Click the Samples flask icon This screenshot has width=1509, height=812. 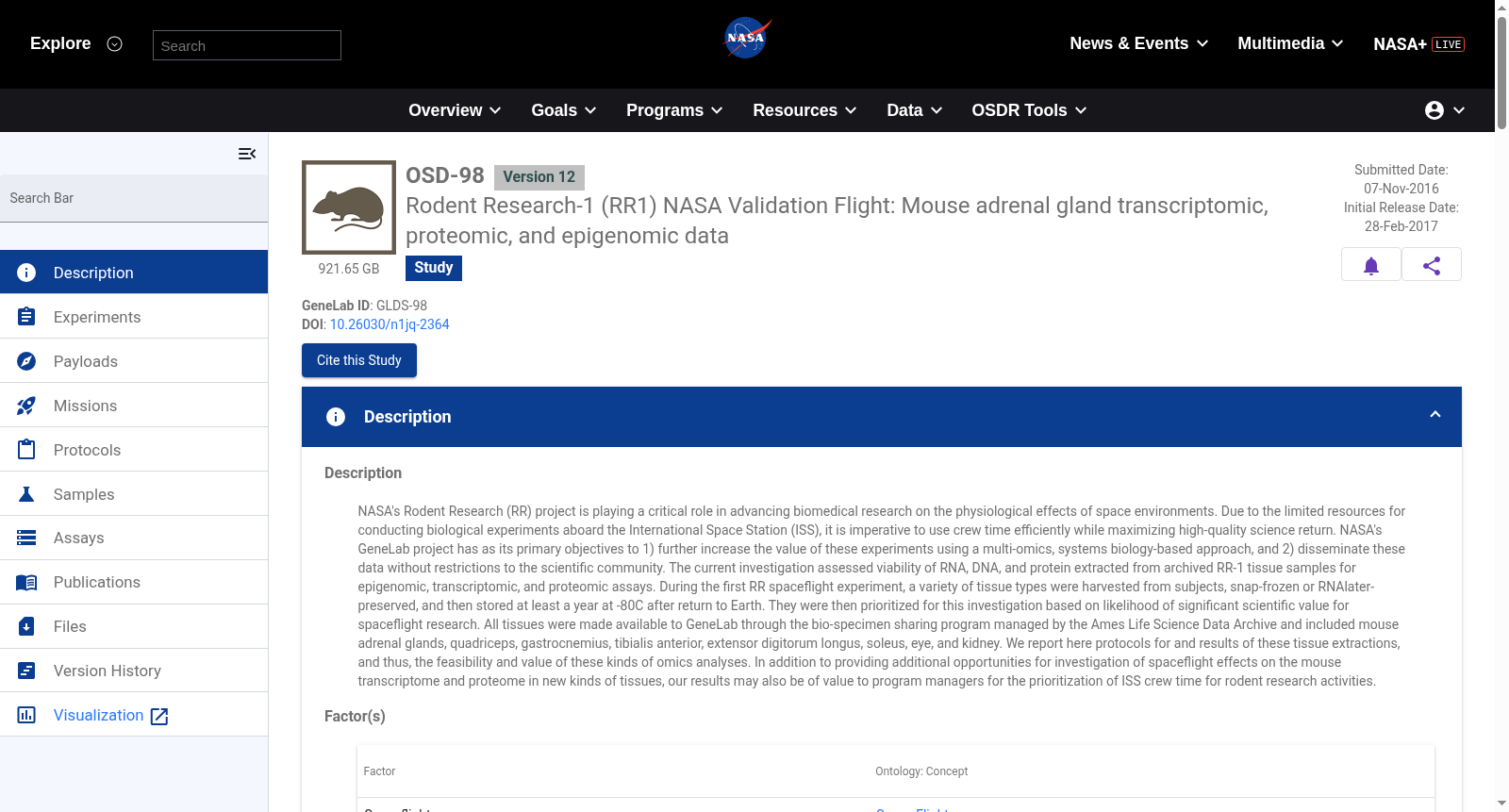[26, 494]
